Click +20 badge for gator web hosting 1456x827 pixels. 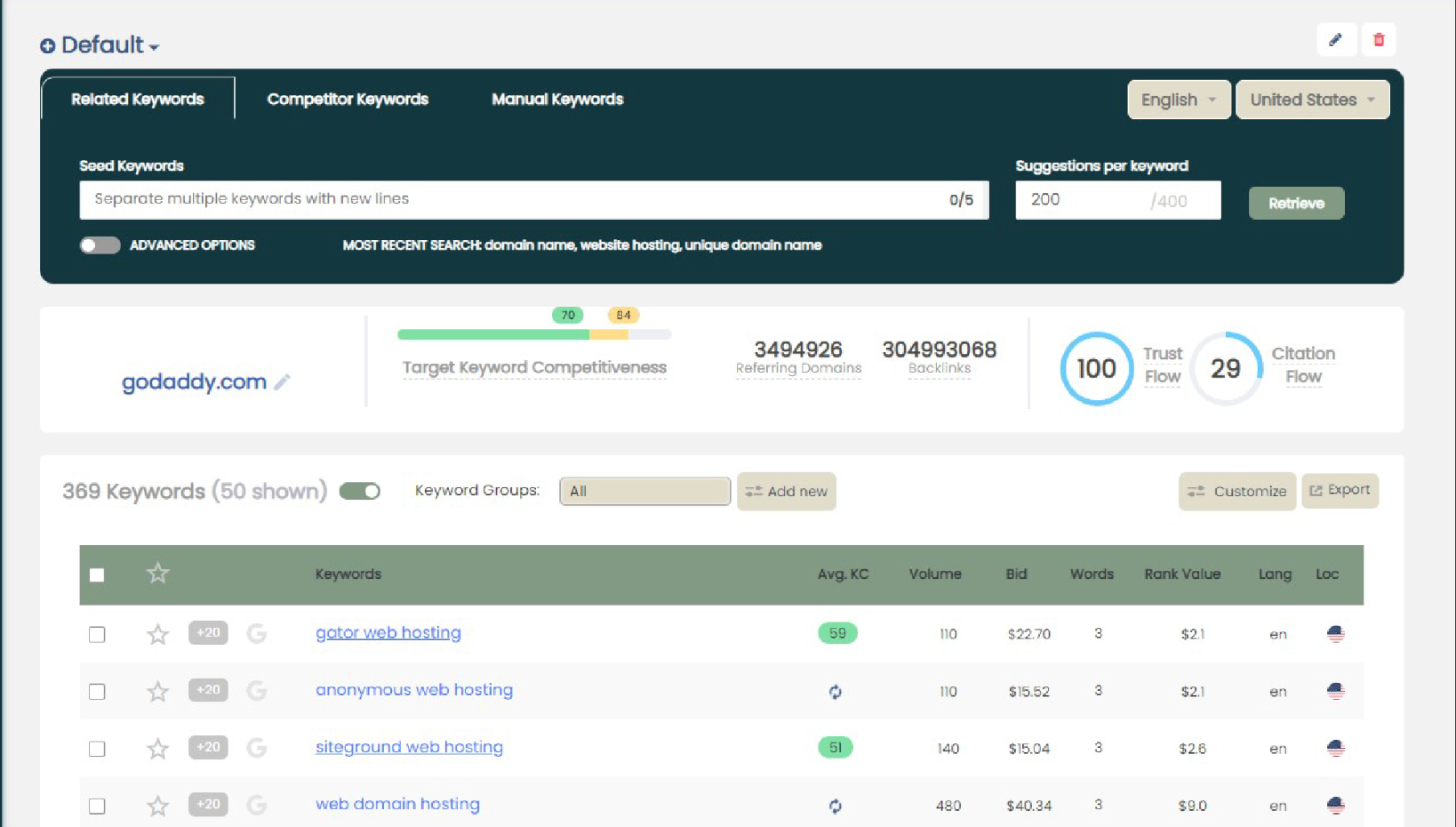pos(208,633)
